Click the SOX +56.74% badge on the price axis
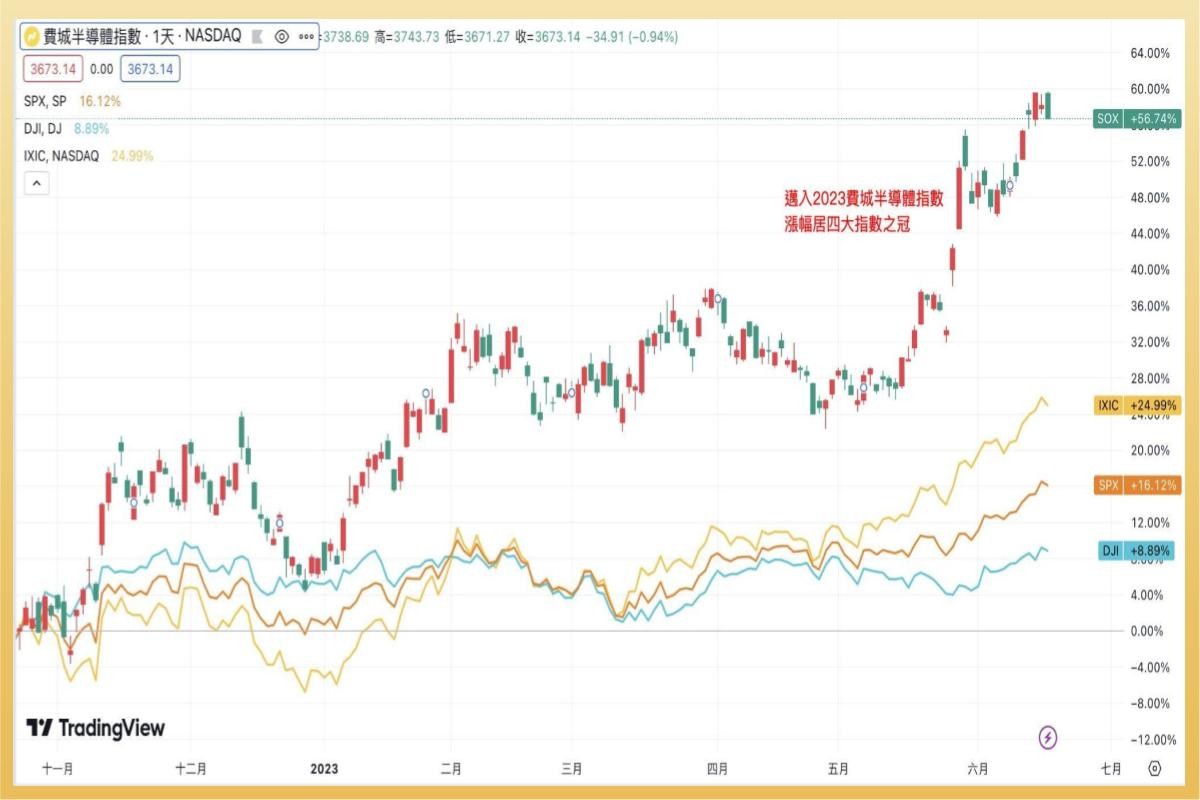Image resolution: width=1200 pixels, height=800 pixels. tap(1139, 118)
